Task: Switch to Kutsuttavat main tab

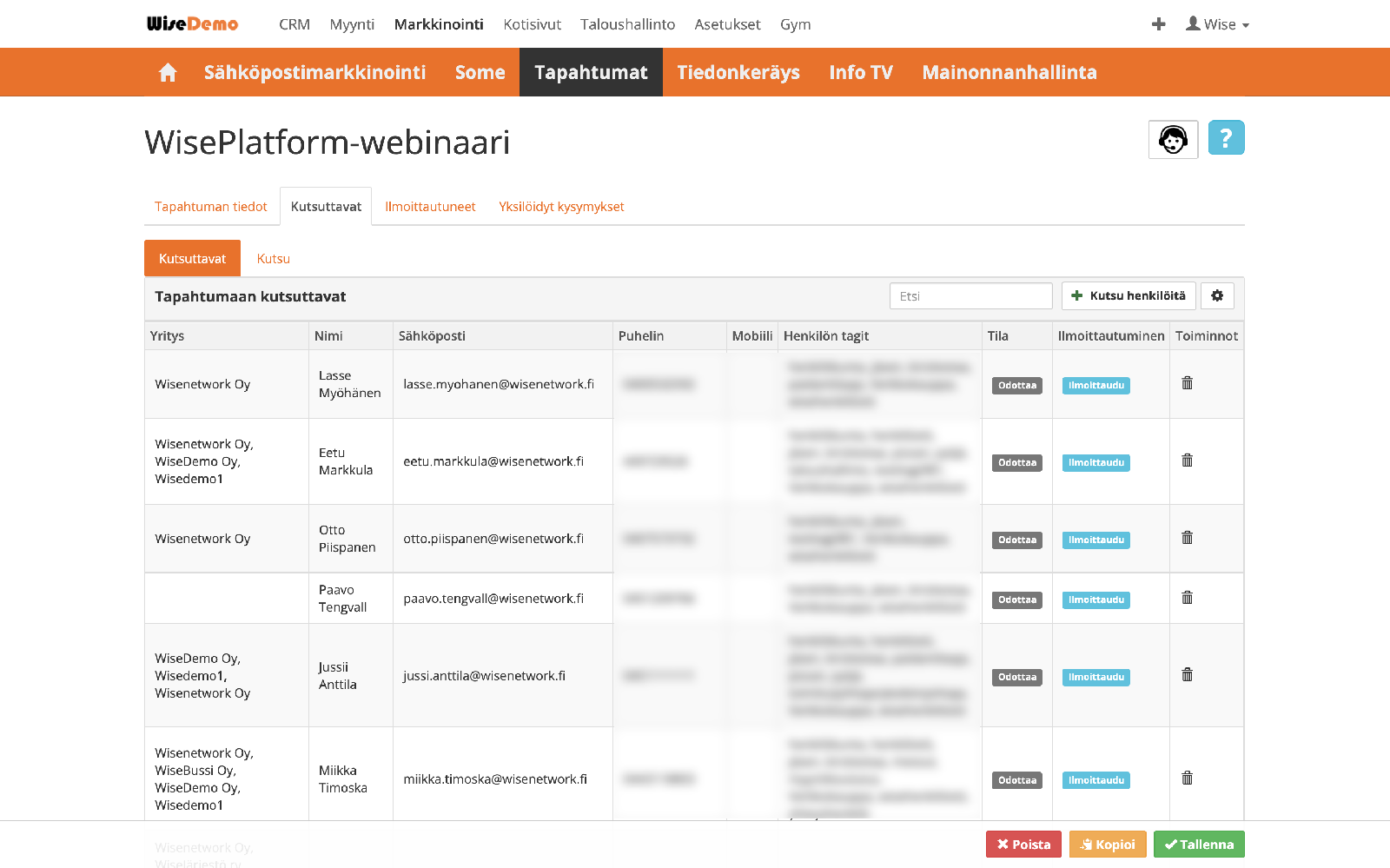Action: (326, 207)
